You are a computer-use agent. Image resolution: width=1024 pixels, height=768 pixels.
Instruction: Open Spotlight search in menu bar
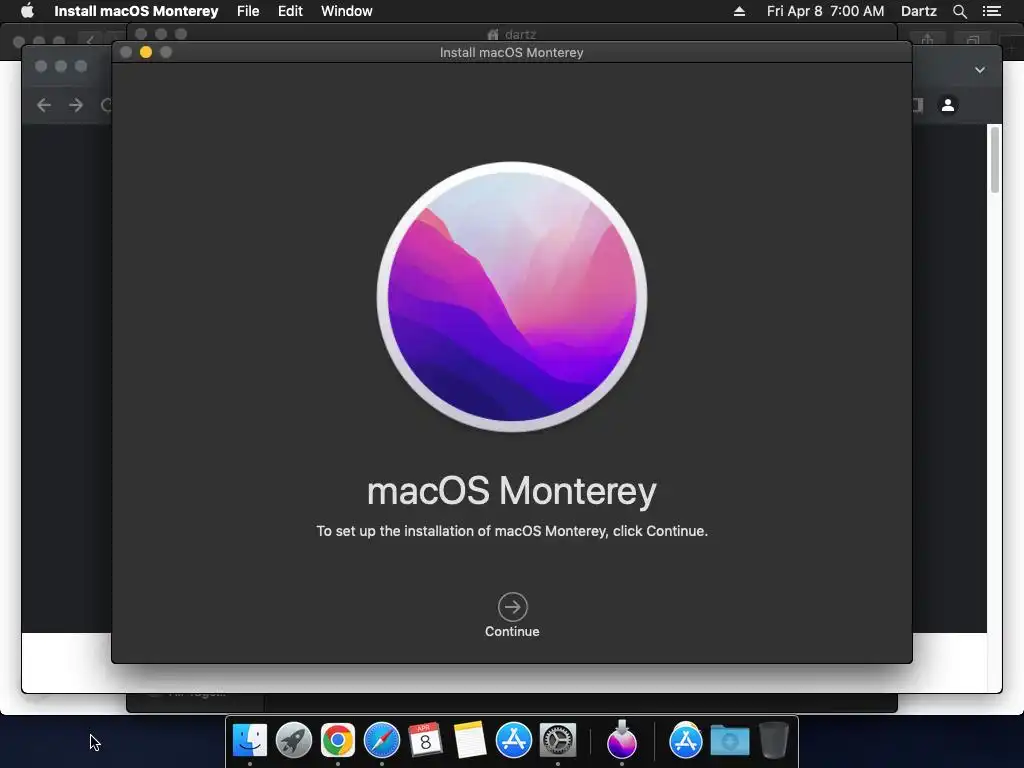click(959, 11)
